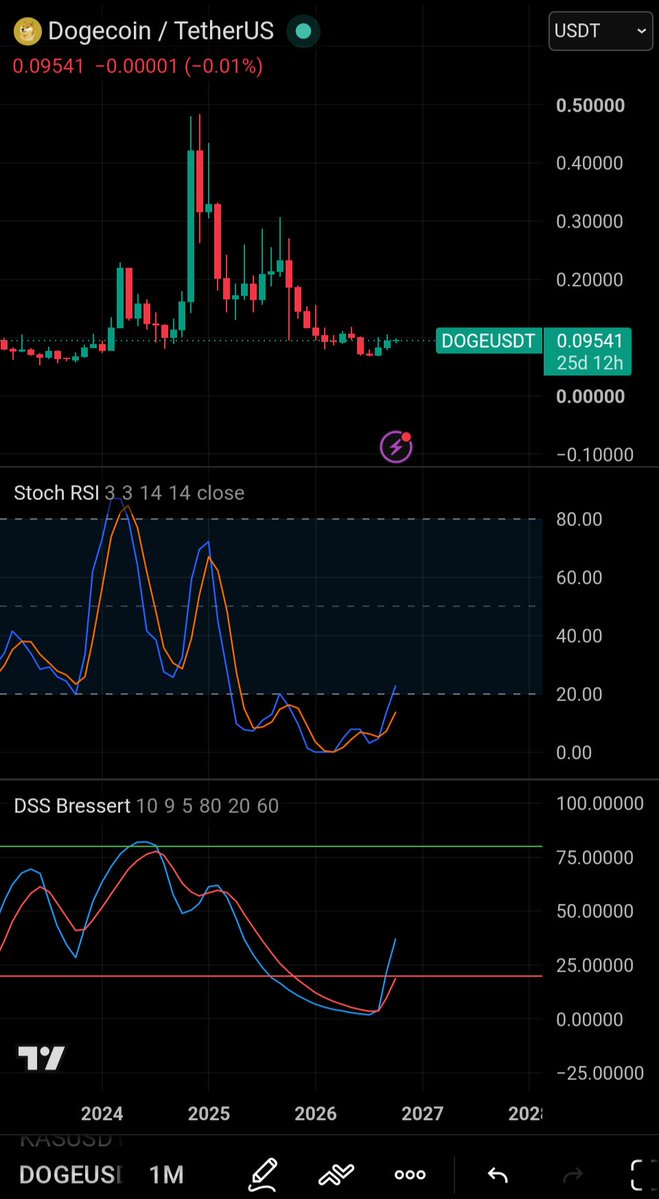Open Dogecoin / TetherUS symbol title
The width and height of the screenshot is (659, 1199).
point(161,31)
